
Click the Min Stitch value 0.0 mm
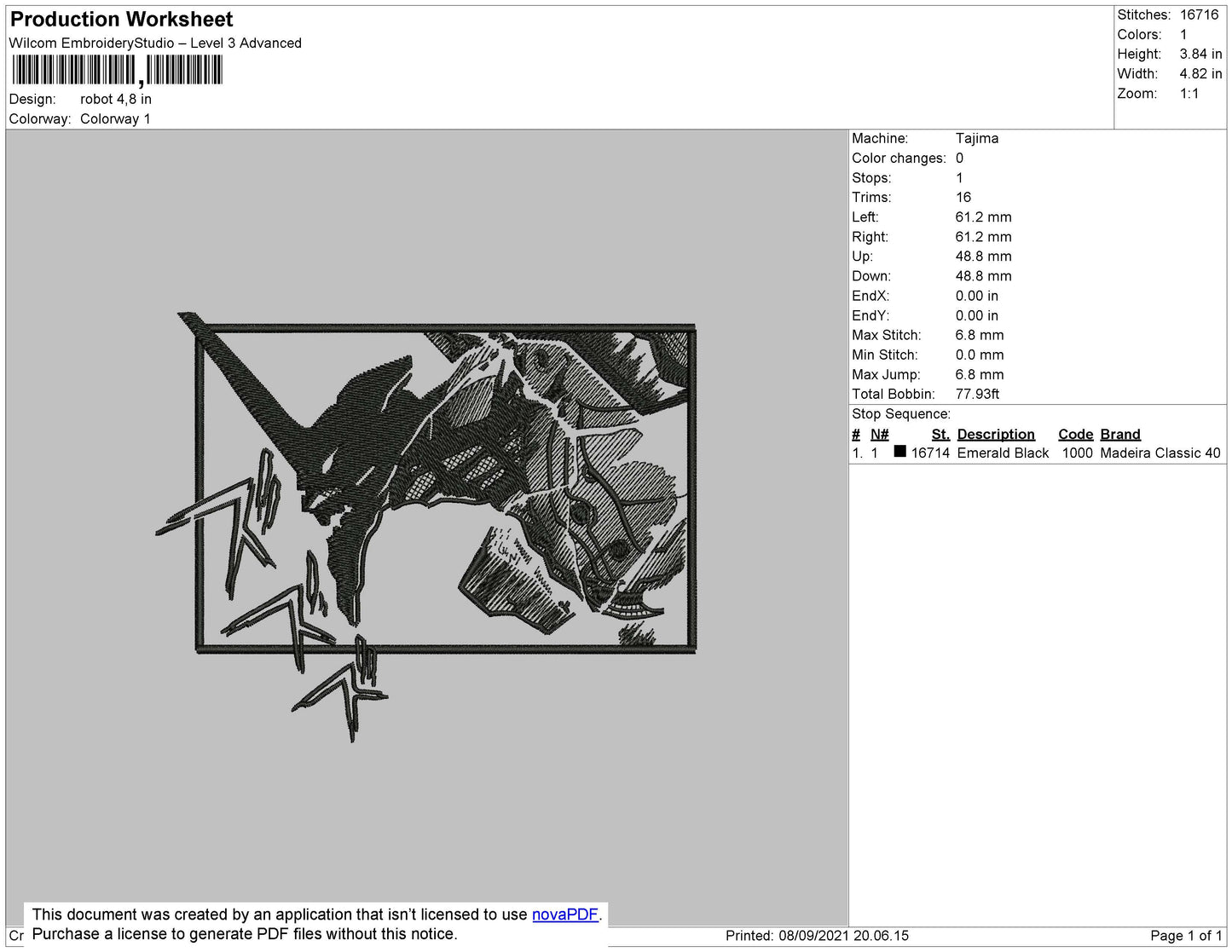[x=980, y=355]
